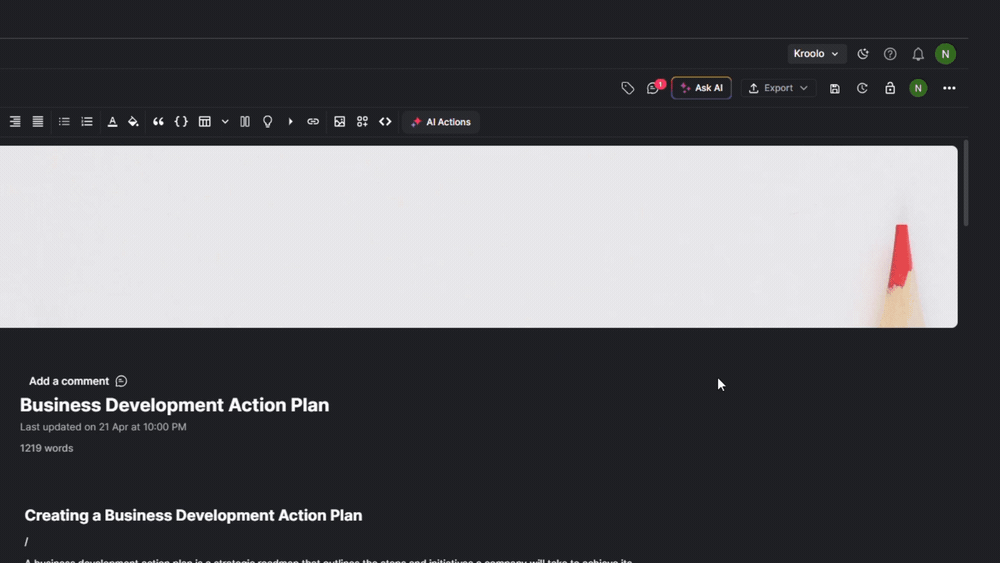Click the Last updated on 21 Apr text
The width and height of the screenshot is (1000, 563).
(x=103, y=427)
